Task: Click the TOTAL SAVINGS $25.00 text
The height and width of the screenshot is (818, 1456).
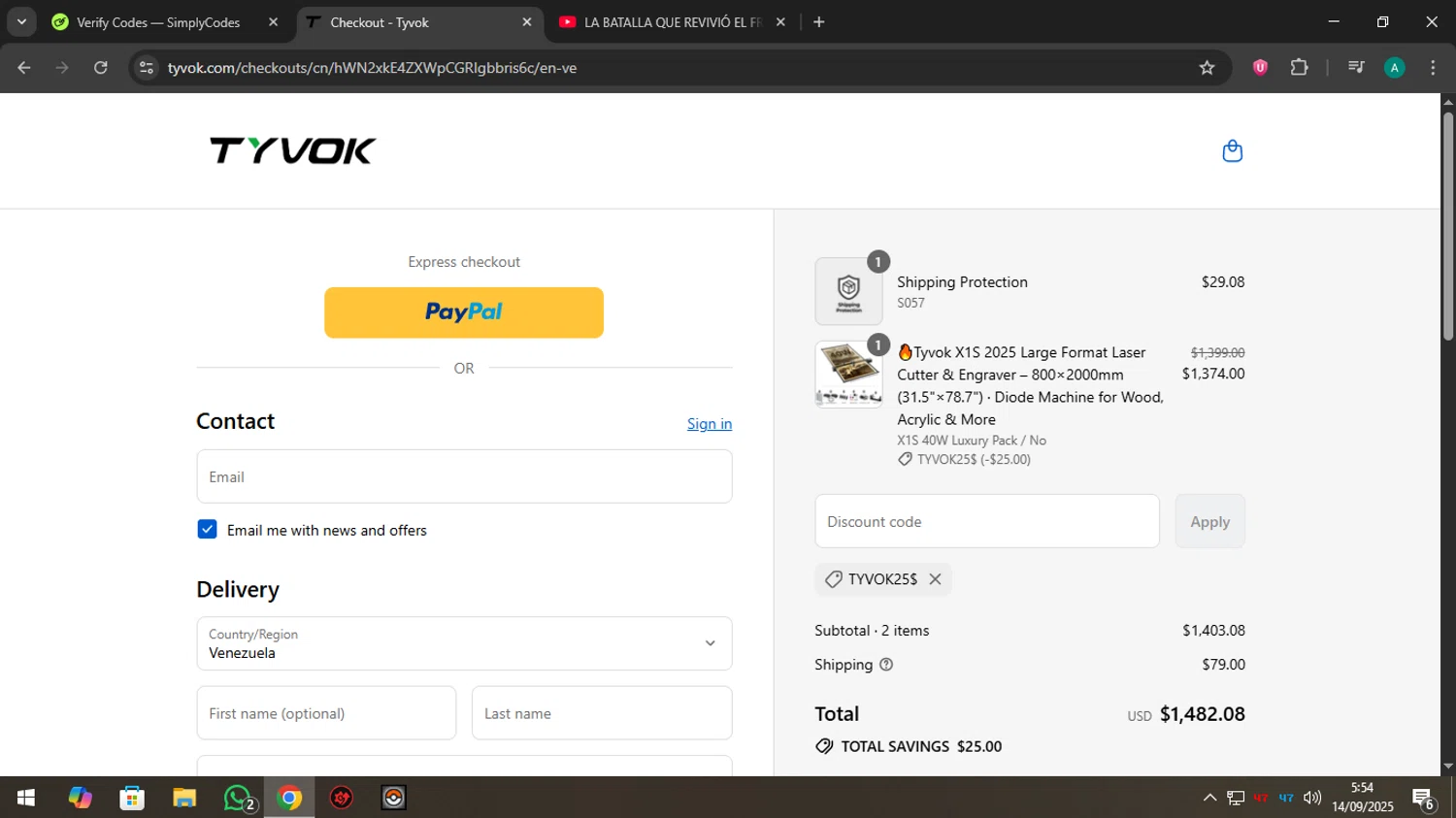Action: pyautogui.click(x=921, y=746)
